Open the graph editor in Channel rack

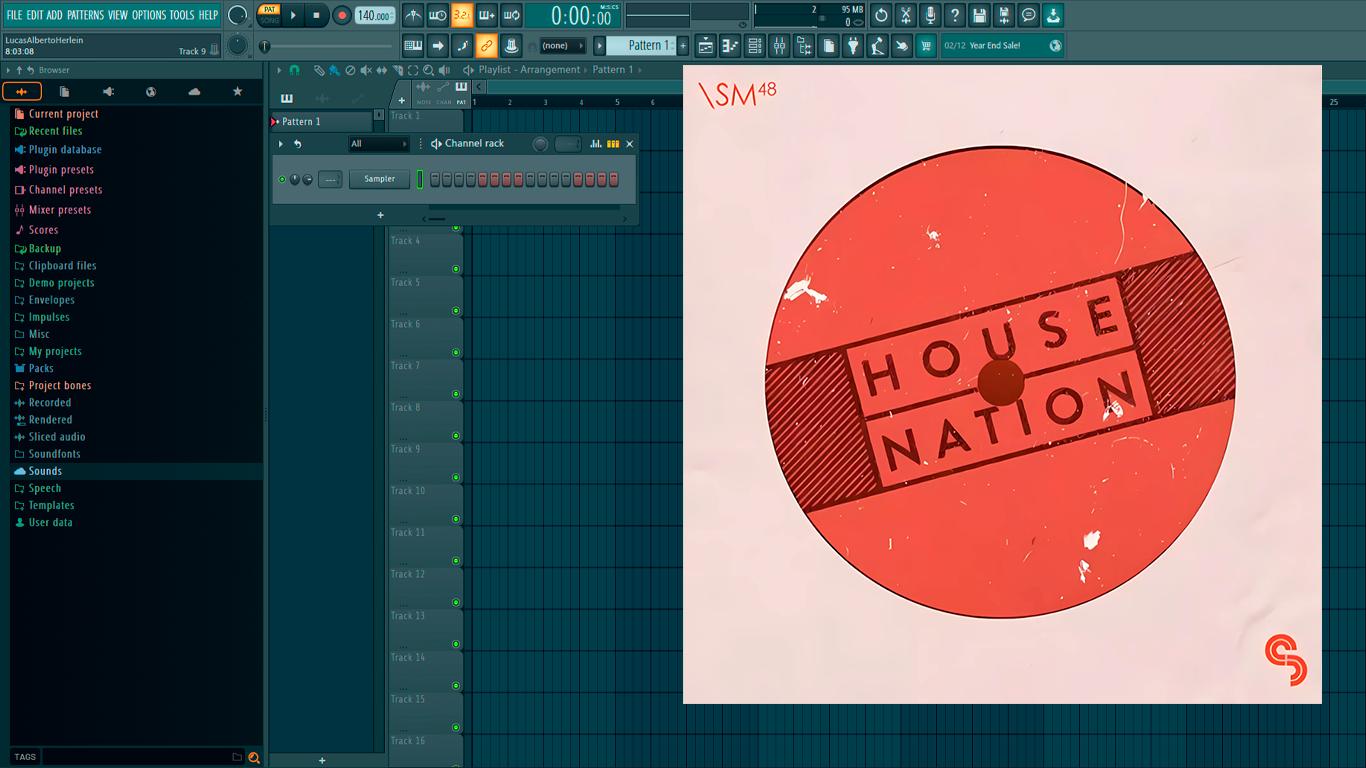click(x=596, y=144)
